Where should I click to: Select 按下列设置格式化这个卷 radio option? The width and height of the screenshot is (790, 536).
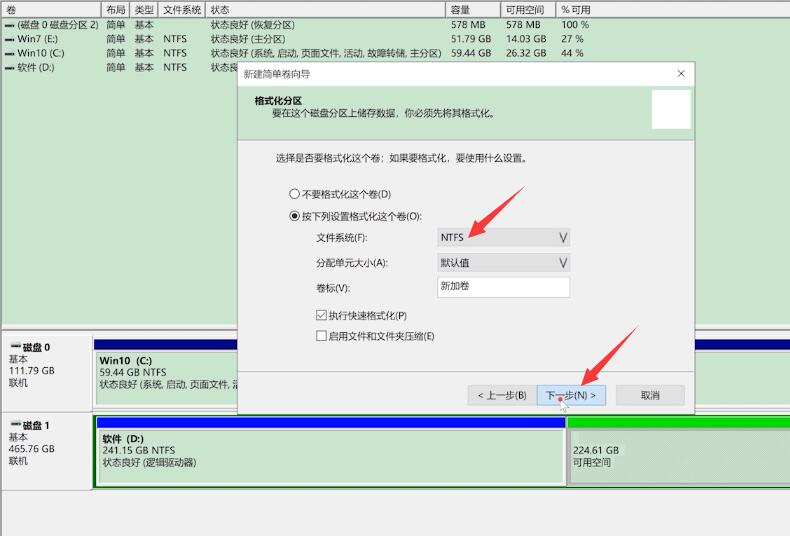tap(355, 216)
